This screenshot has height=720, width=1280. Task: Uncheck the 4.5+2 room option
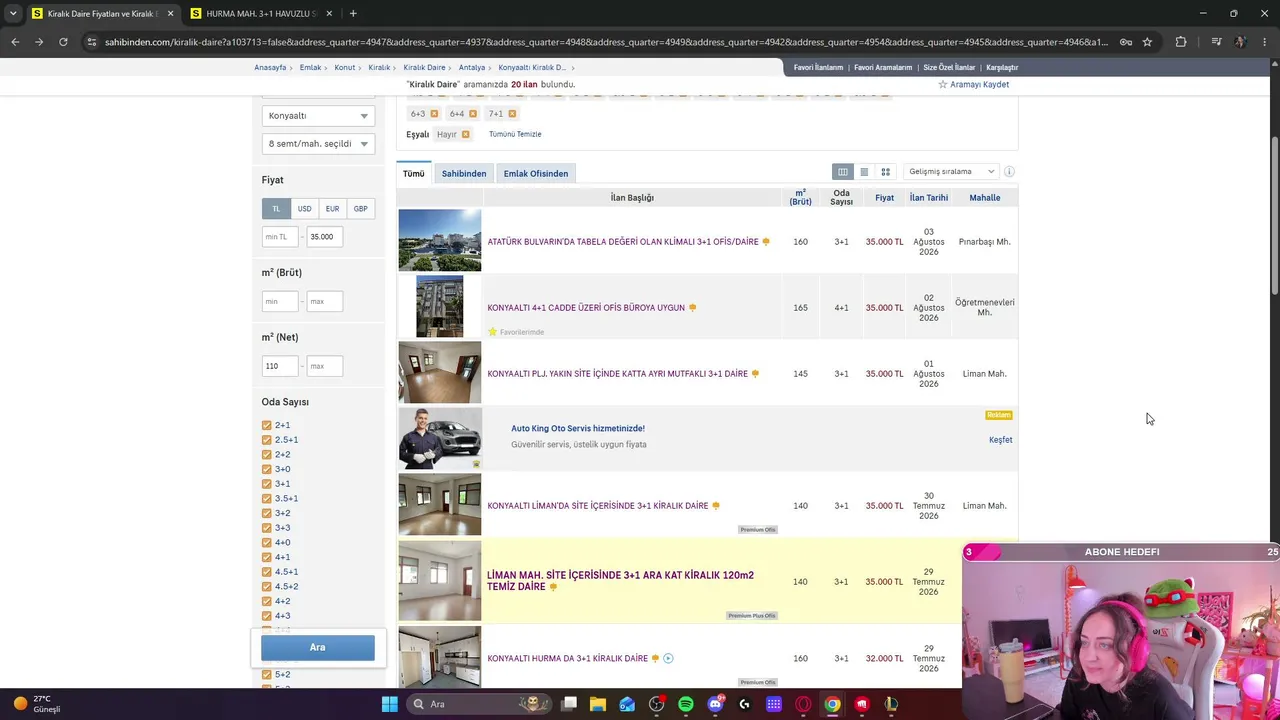click(267, 586)
